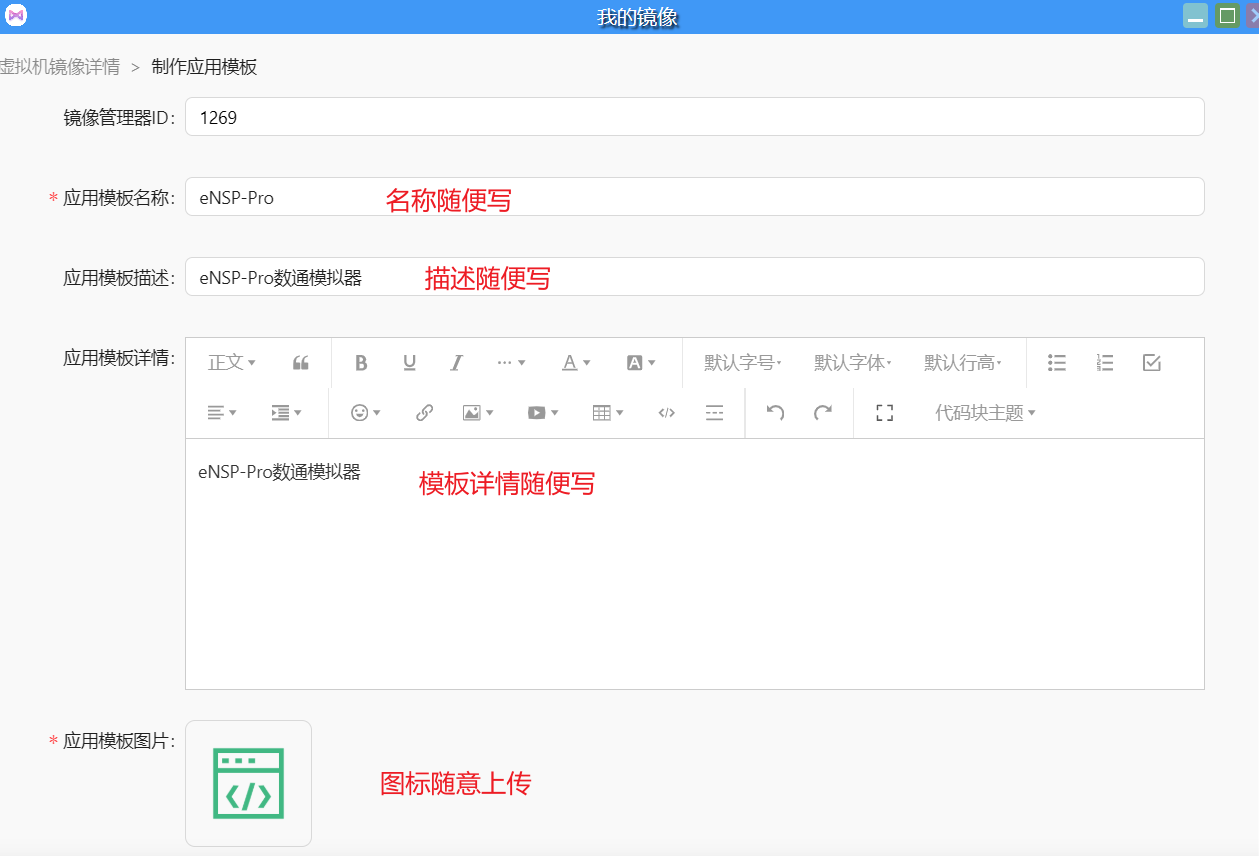The width and height of the screenshot is (1259, 856).
Task: Insert a horizontal divider line
Action: [x=714, y=413]
